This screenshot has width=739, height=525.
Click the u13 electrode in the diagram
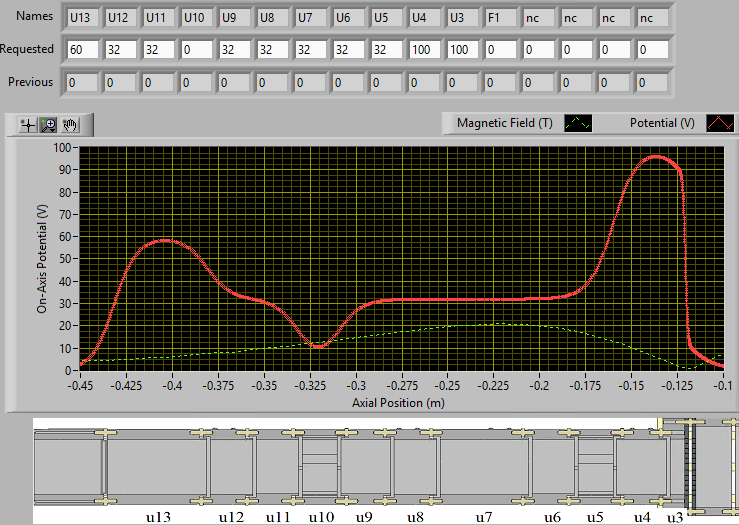156,467
